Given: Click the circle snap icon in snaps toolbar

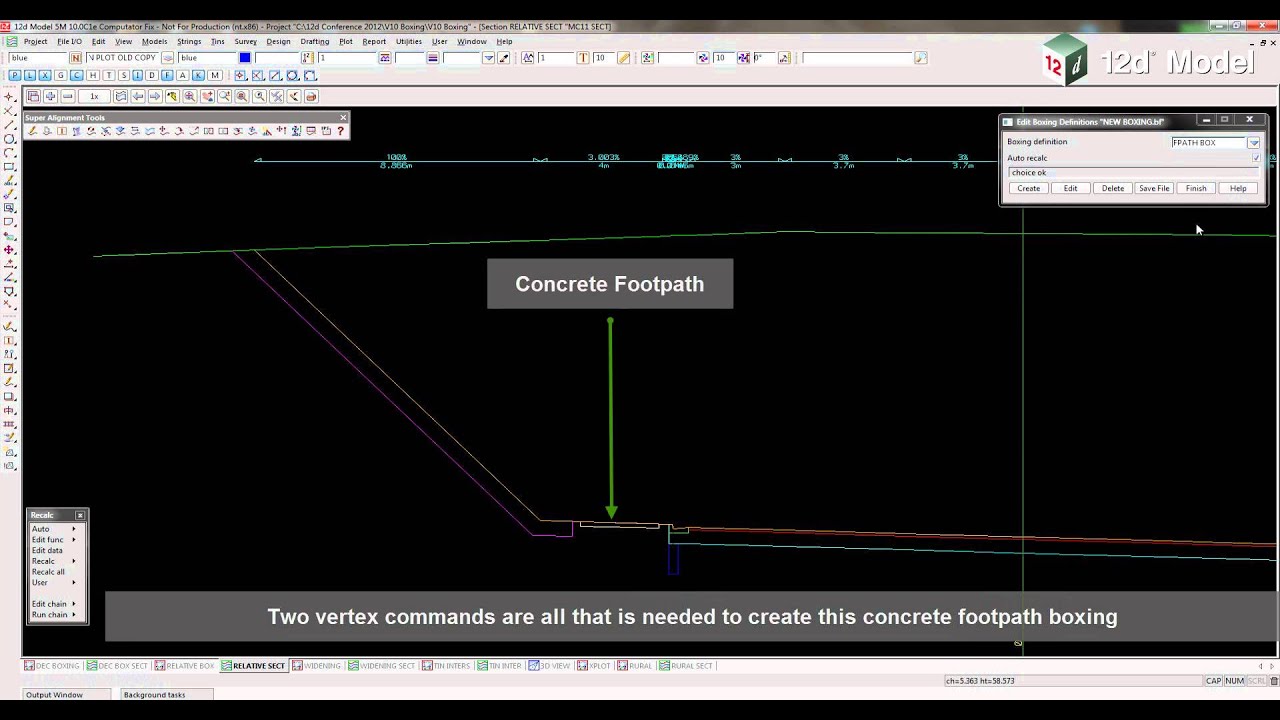Looking at the screenshot, I should click(x=292, y=75).
